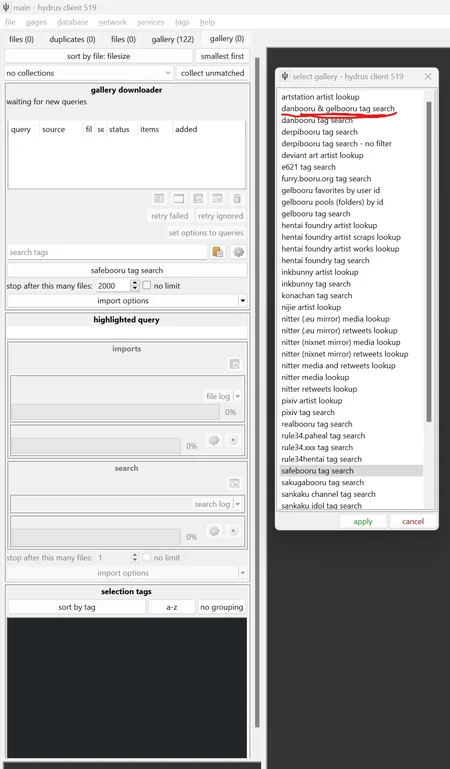Toggle the greyed no limit checkbox near bottom
The height and width of the screenshot is (769, 450).
147,557
